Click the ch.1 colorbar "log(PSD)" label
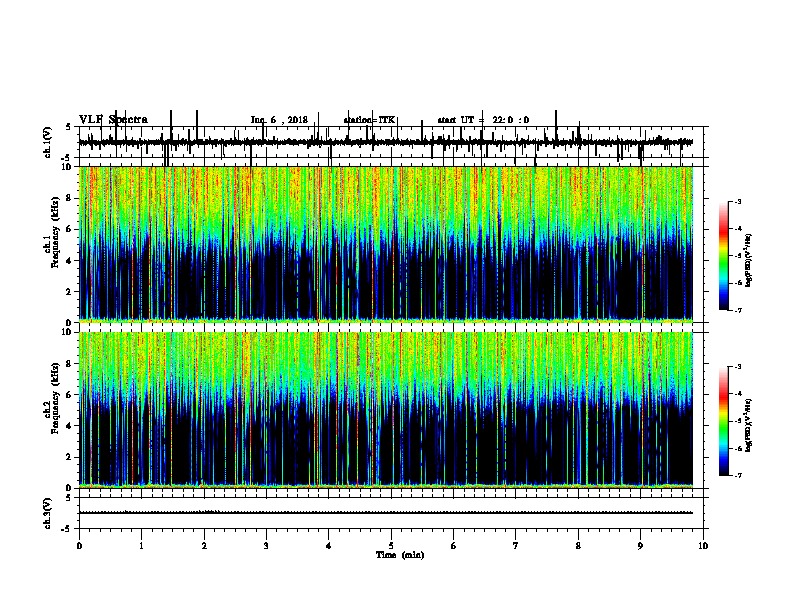Viewport: 792px width, 612px height. click(749, 261)
